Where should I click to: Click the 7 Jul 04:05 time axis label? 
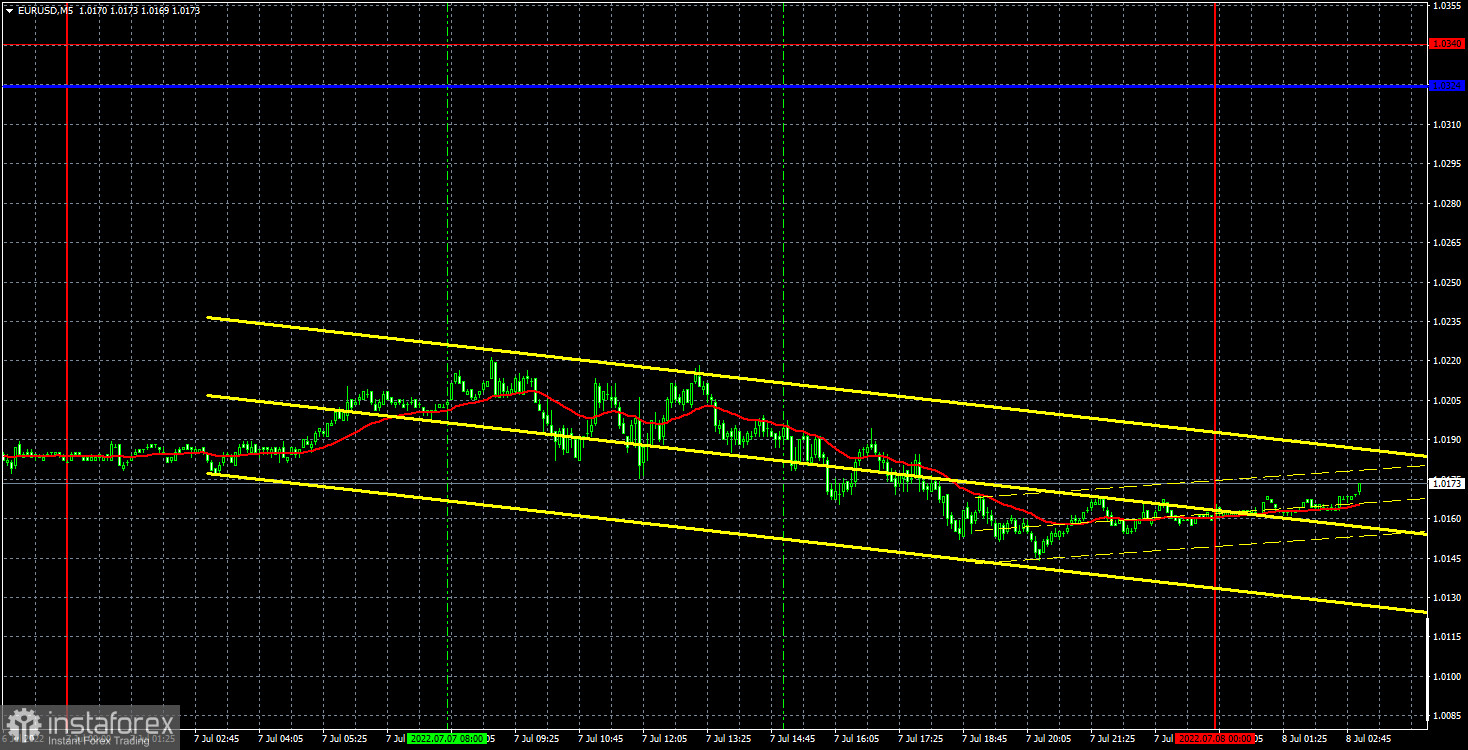pyautogui.click(x=280, y=738)
